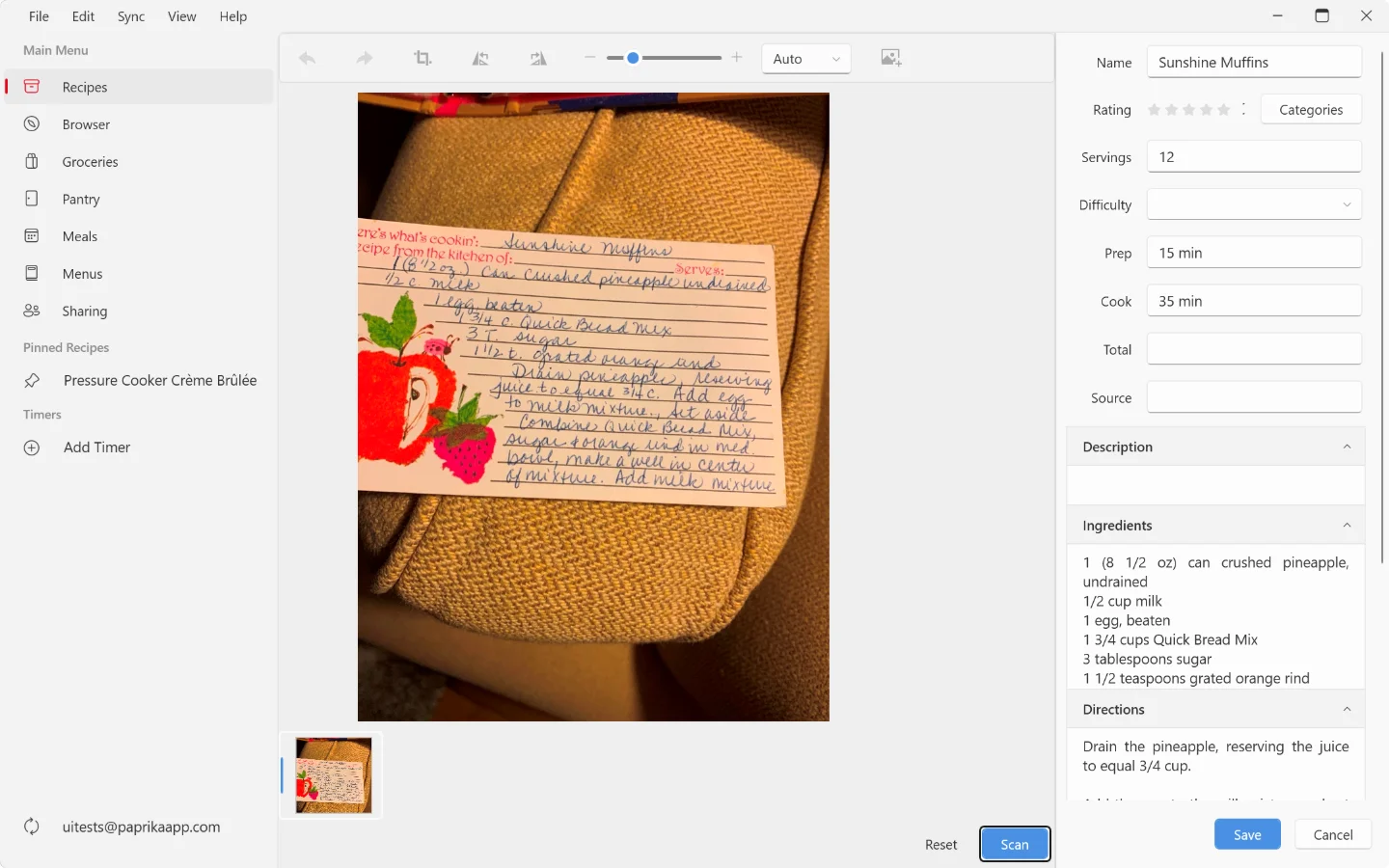Screen dimensions: 1389x868
Task: Open the View menu
Action: (182, 16)
